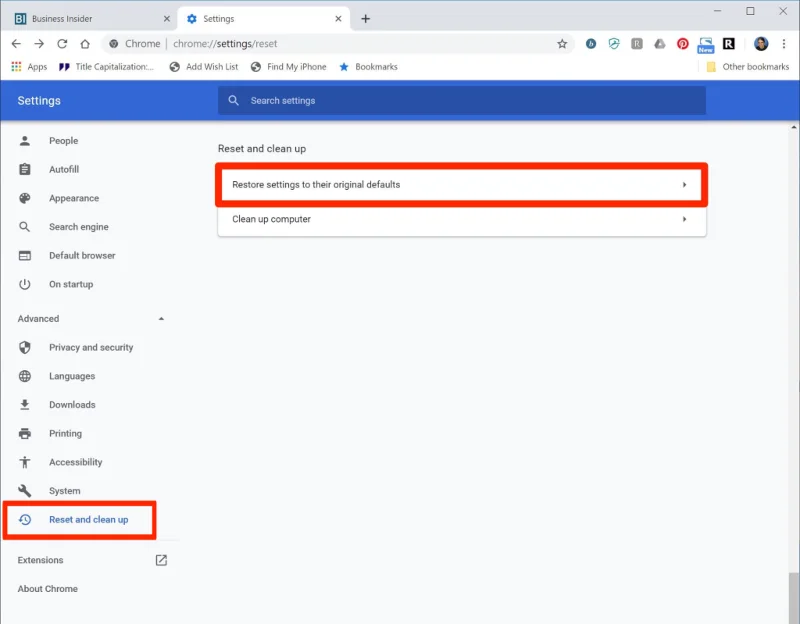
Task: Select the Settings tab
Action: click(x=264, y=19)
